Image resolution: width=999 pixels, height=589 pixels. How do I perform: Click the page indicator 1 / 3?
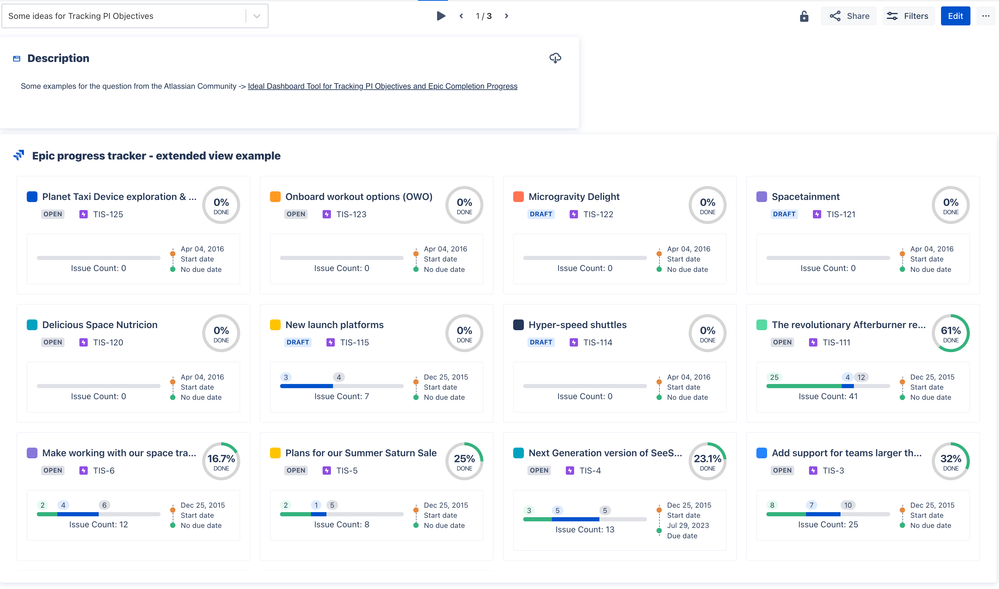(484, 16)
